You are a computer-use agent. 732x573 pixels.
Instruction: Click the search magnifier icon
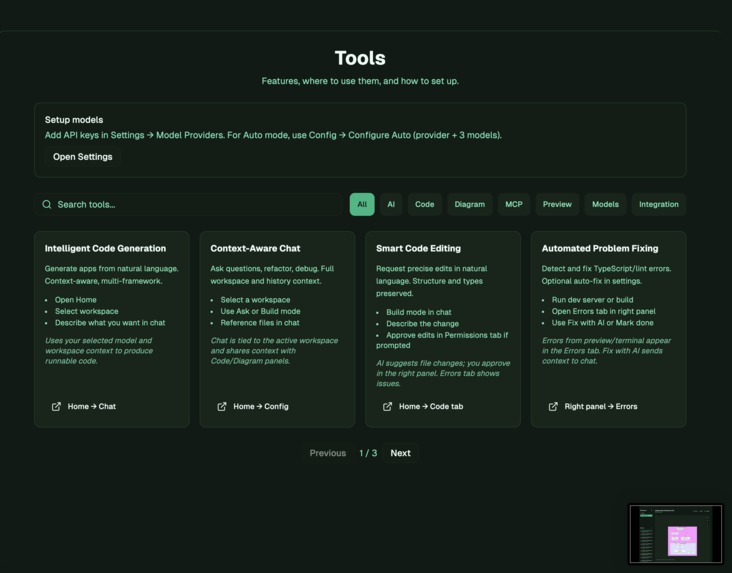(47, 205)
